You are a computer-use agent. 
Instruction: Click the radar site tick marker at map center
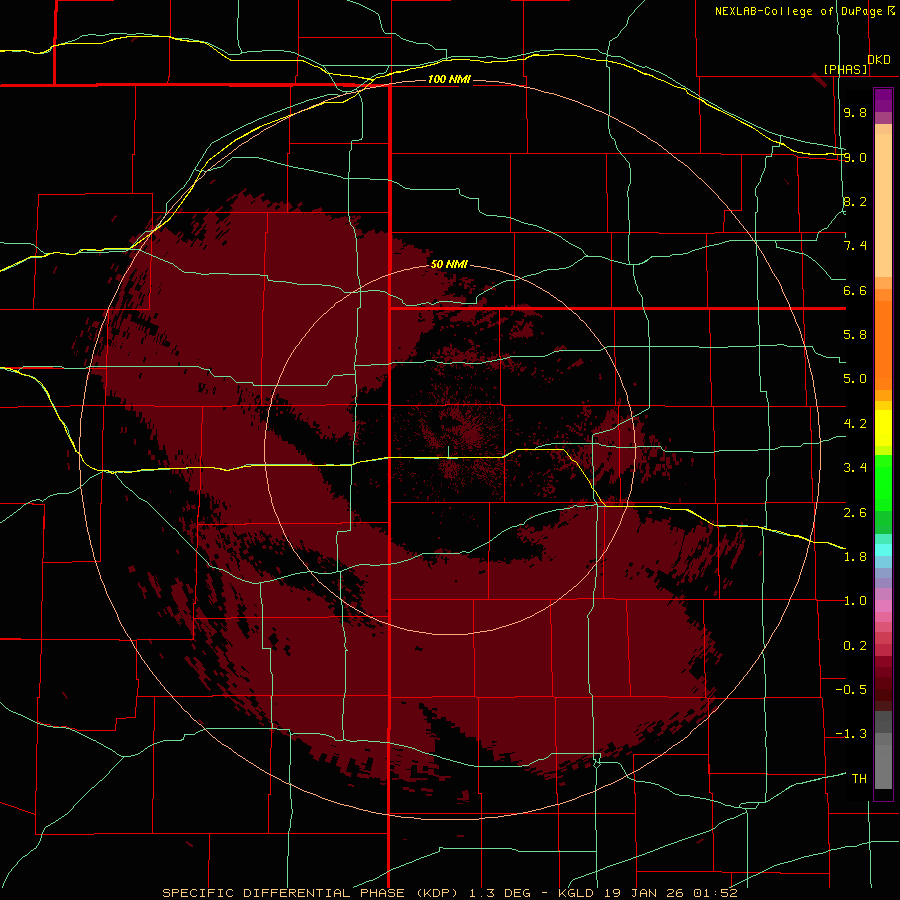click(448, 452)
